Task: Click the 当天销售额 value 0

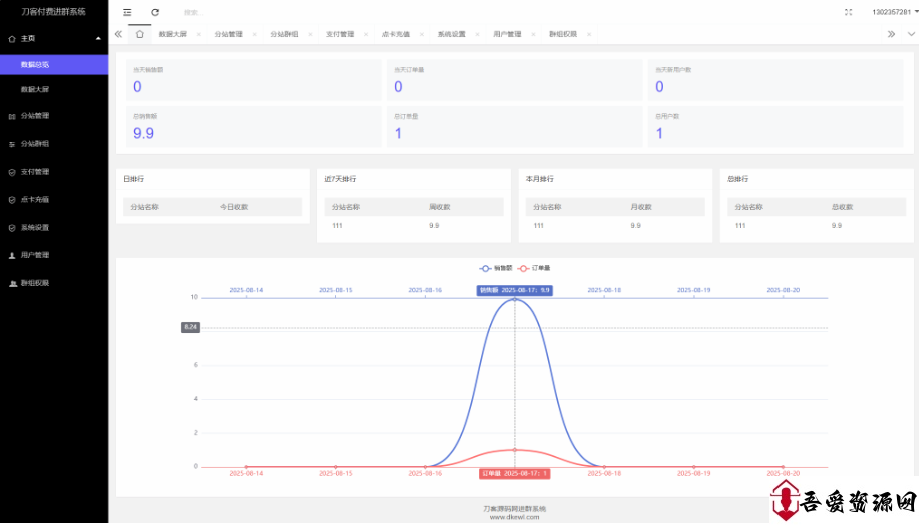Action: (137, 87)
